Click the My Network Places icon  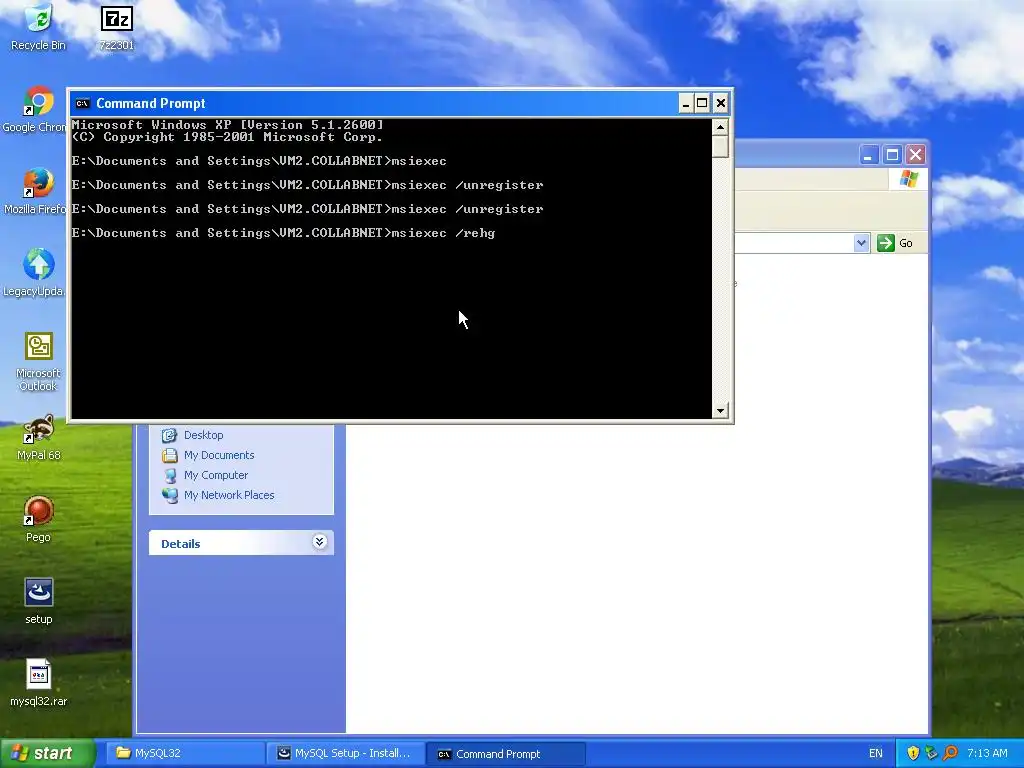(x=170, y=495)
